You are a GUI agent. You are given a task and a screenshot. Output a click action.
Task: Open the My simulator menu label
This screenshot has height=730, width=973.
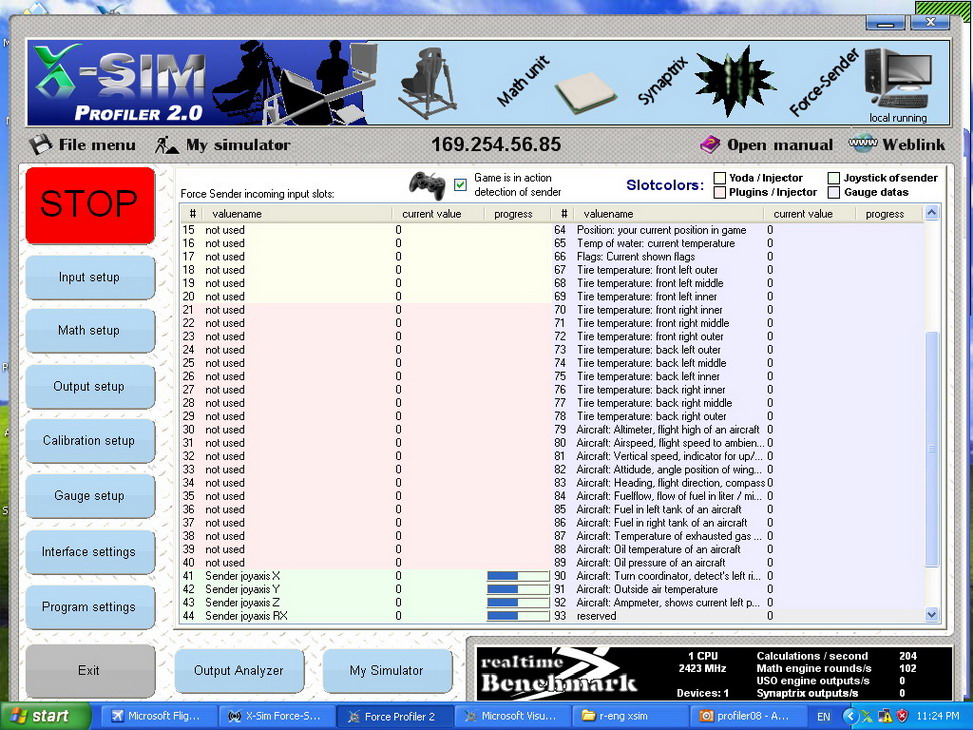(238, 145)
